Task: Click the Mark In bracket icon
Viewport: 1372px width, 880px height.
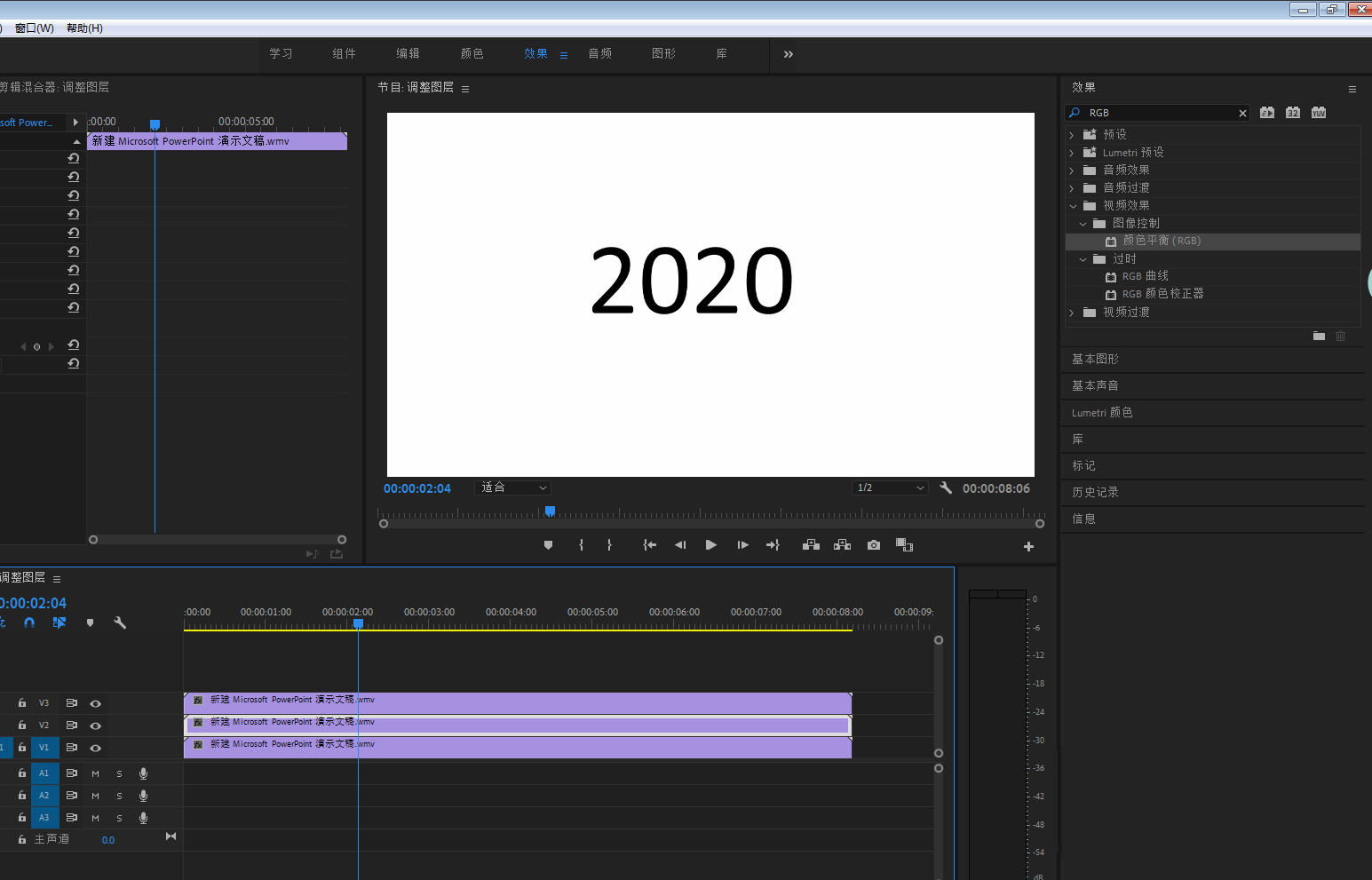Action: [581, 545]
